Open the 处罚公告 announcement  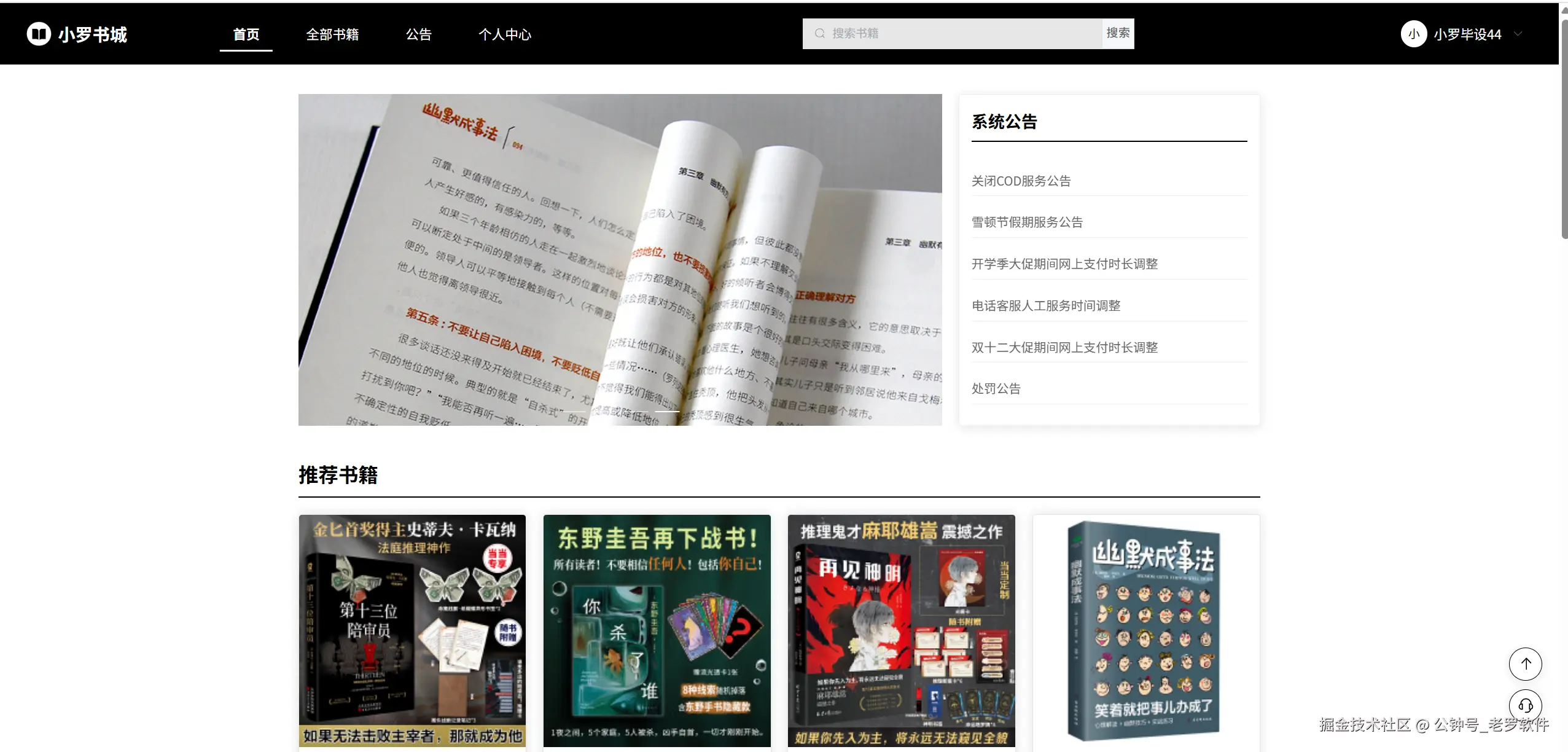pyautogui.click(x=996, y=389)
